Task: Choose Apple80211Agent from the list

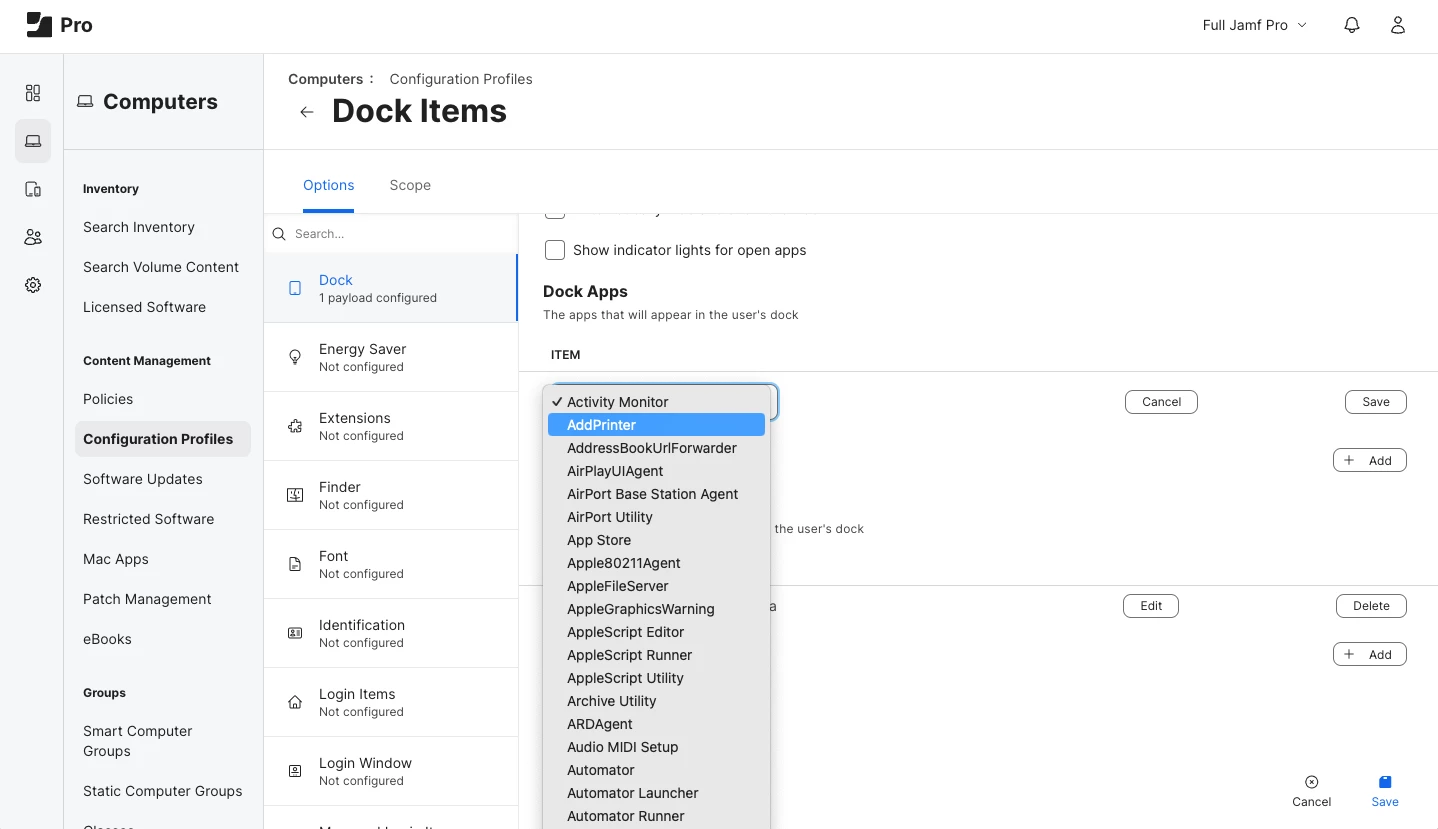Action: click(x=656, y=563)
